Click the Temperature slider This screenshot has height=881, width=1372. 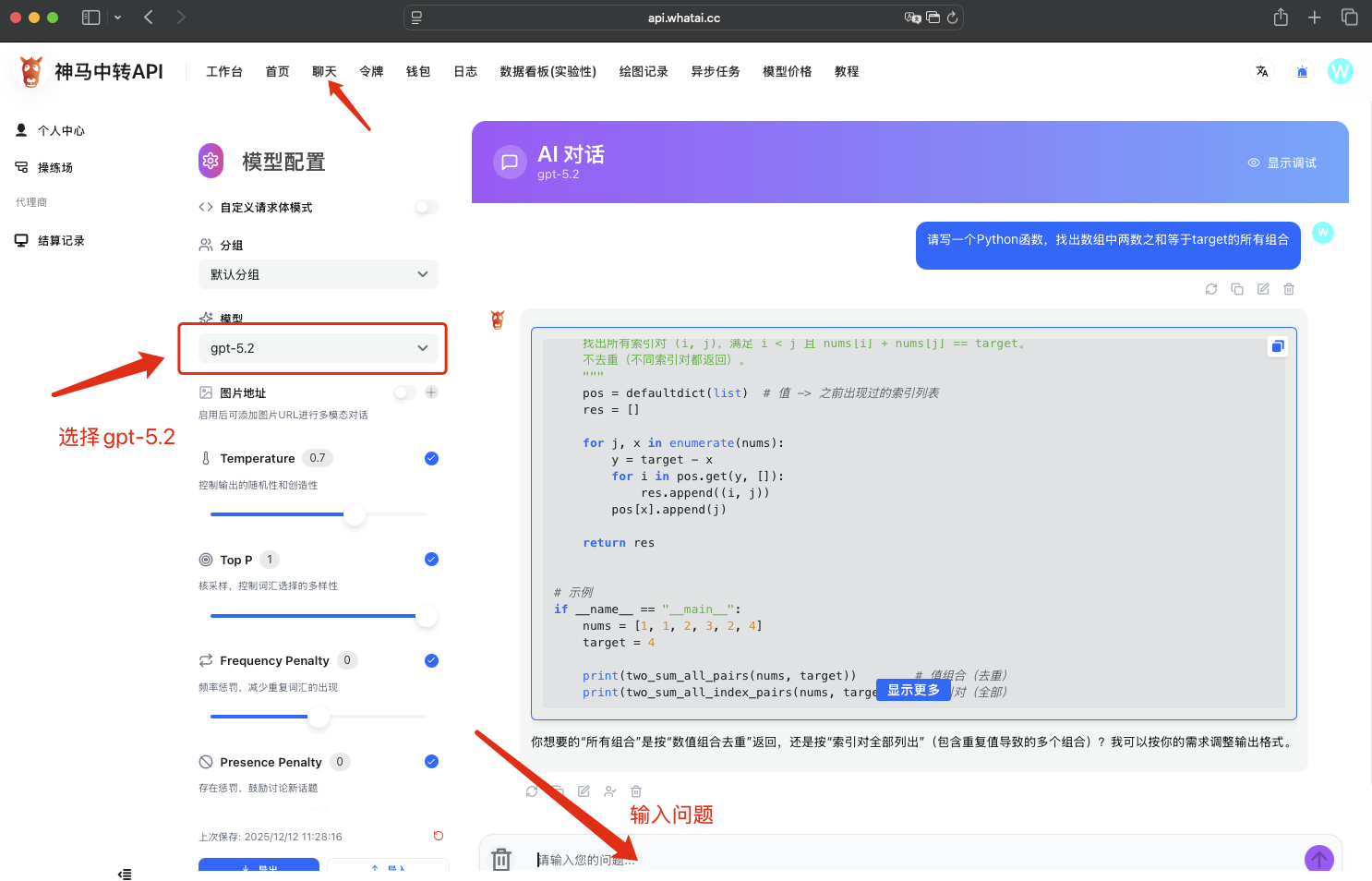coord(319,514)
